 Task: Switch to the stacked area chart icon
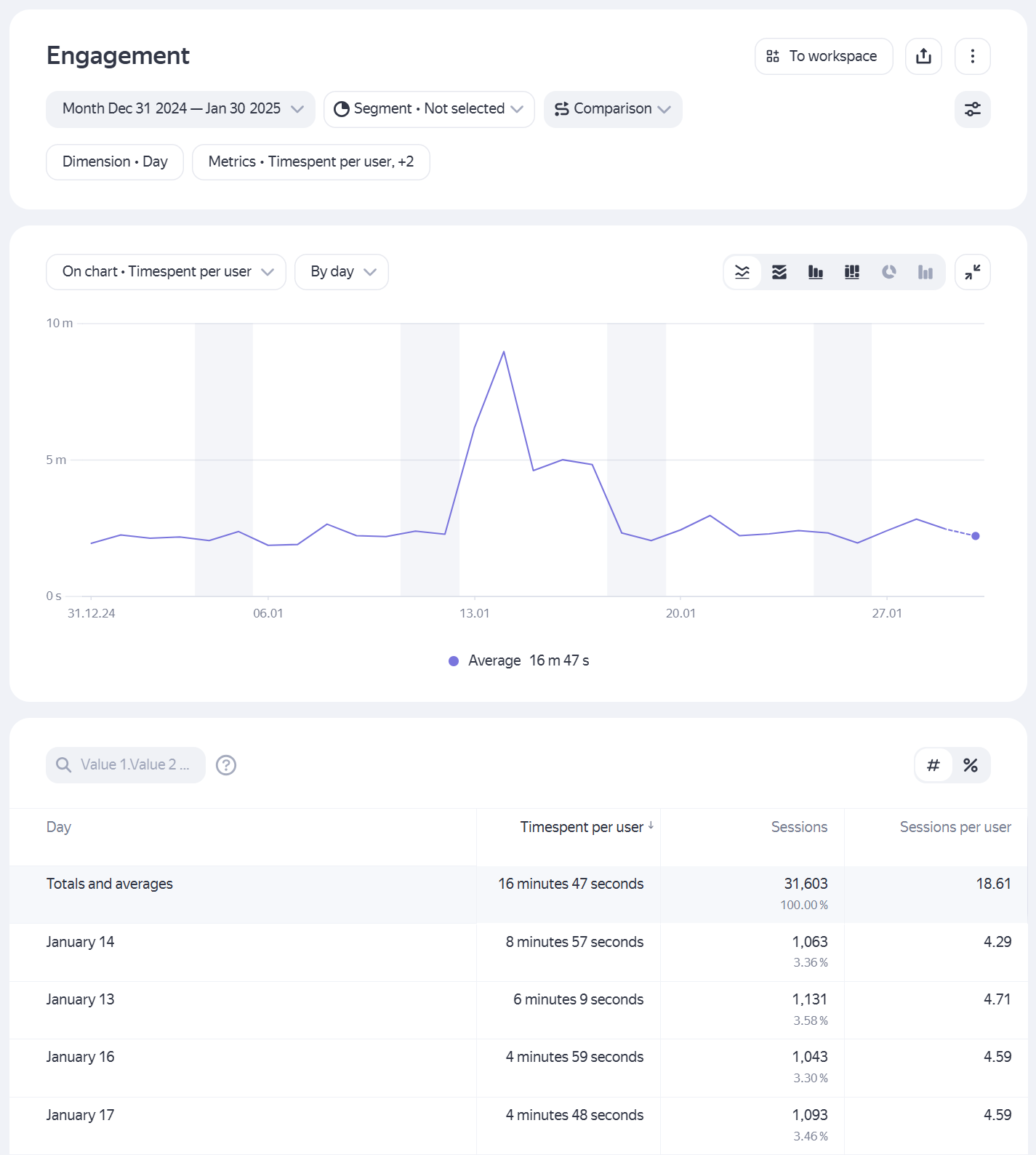(779, 272)
